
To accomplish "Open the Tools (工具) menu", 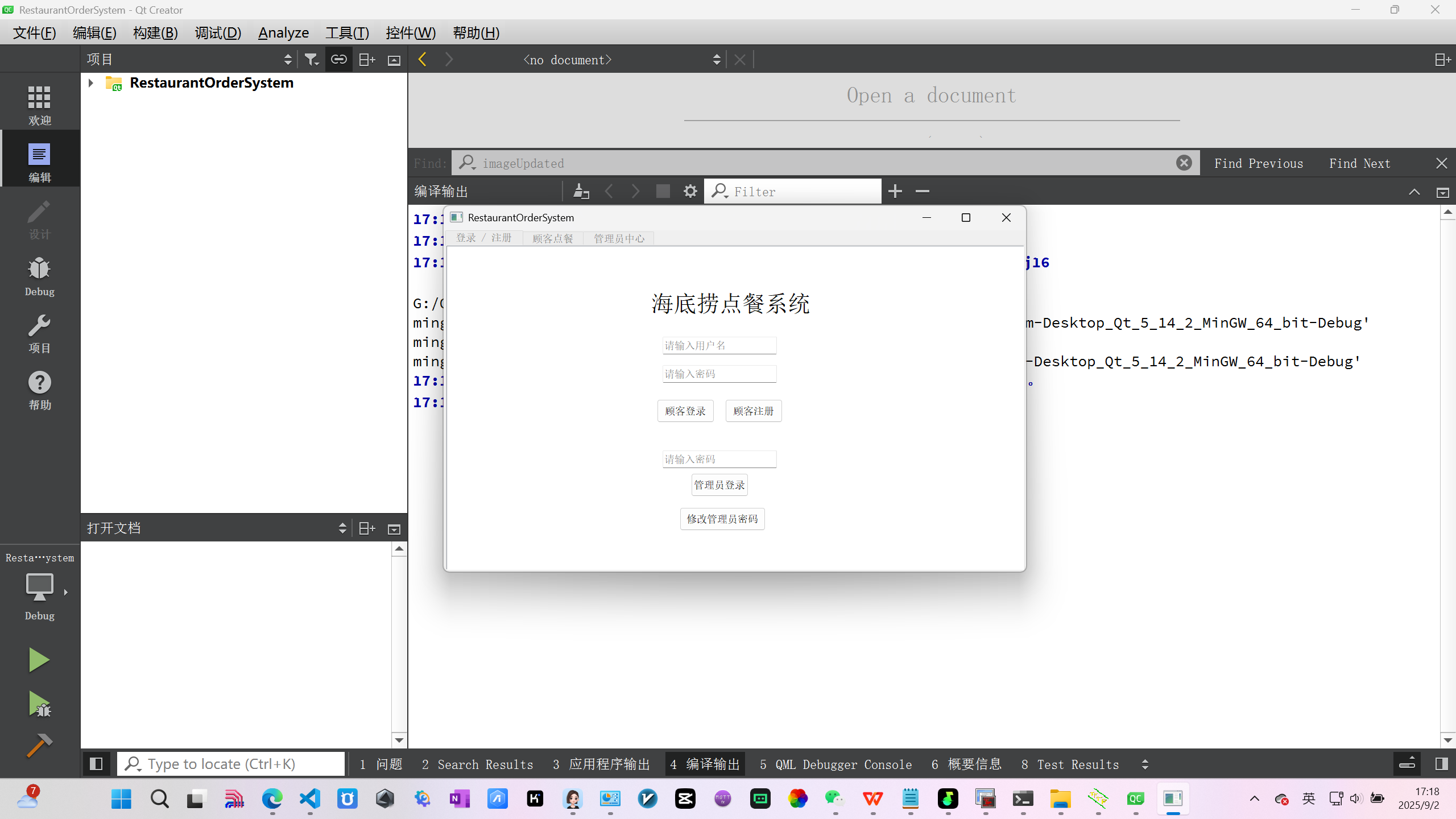I will tap(347, 33).
